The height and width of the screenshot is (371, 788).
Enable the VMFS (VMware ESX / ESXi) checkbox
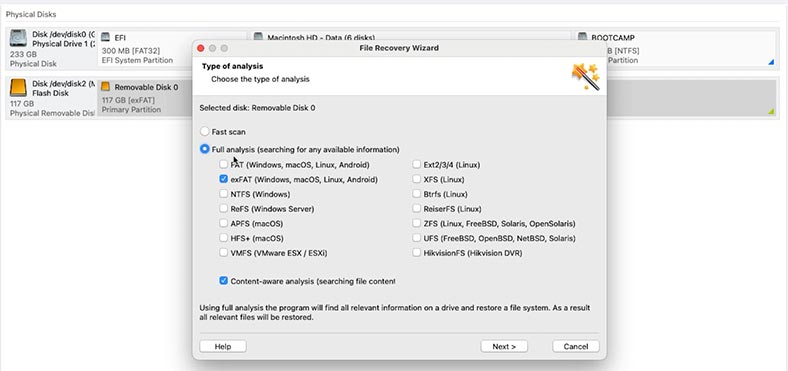(224, 253)
